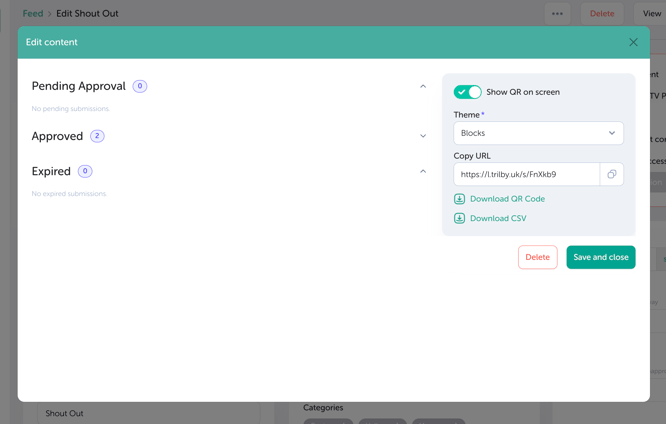Collapse the Pending Approval section
This screenshot has height=424, width=666.
[x=423, y=86]
